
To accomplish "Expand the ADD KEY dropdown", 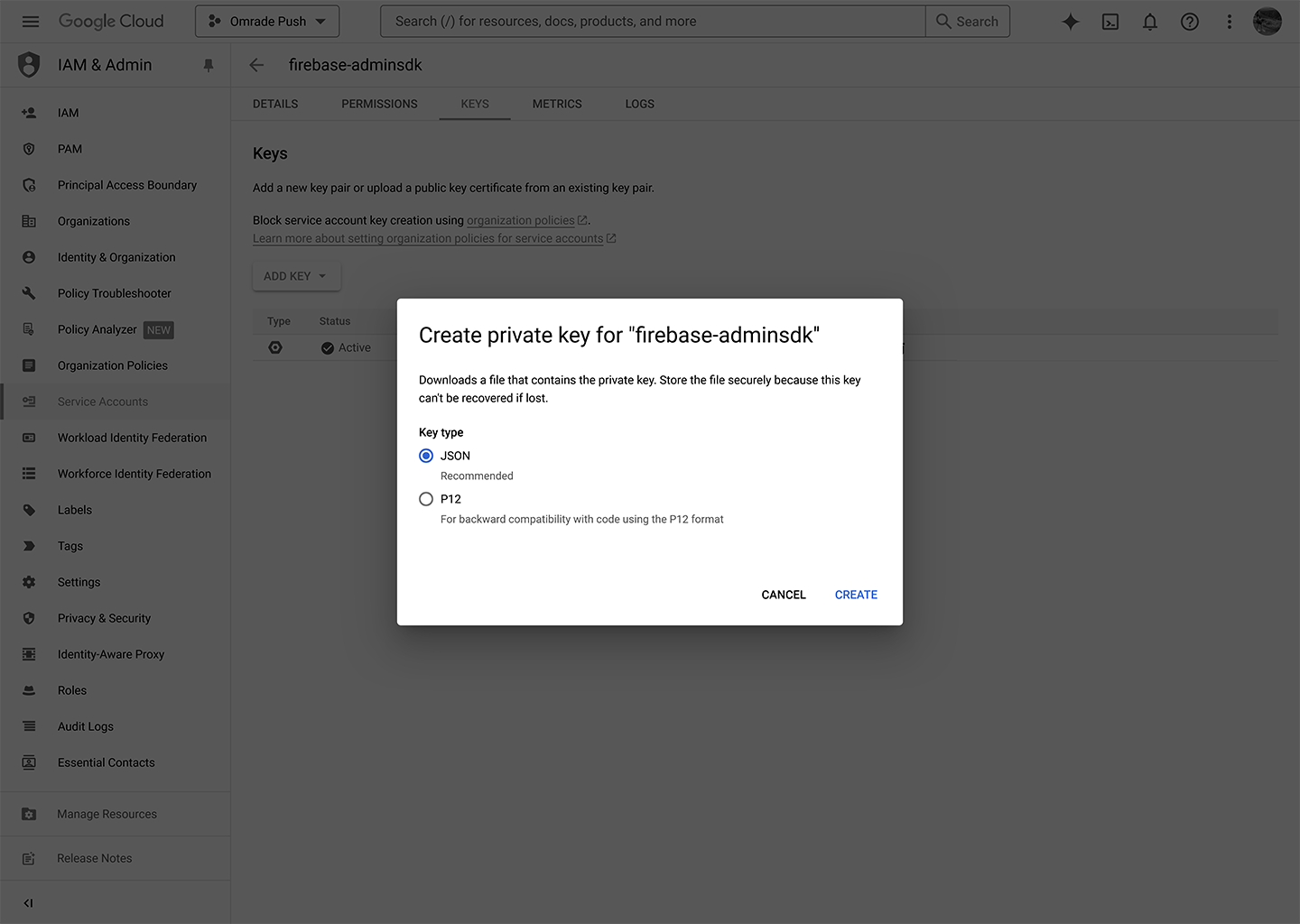I will pyautogui.click(x=296, y=276).
